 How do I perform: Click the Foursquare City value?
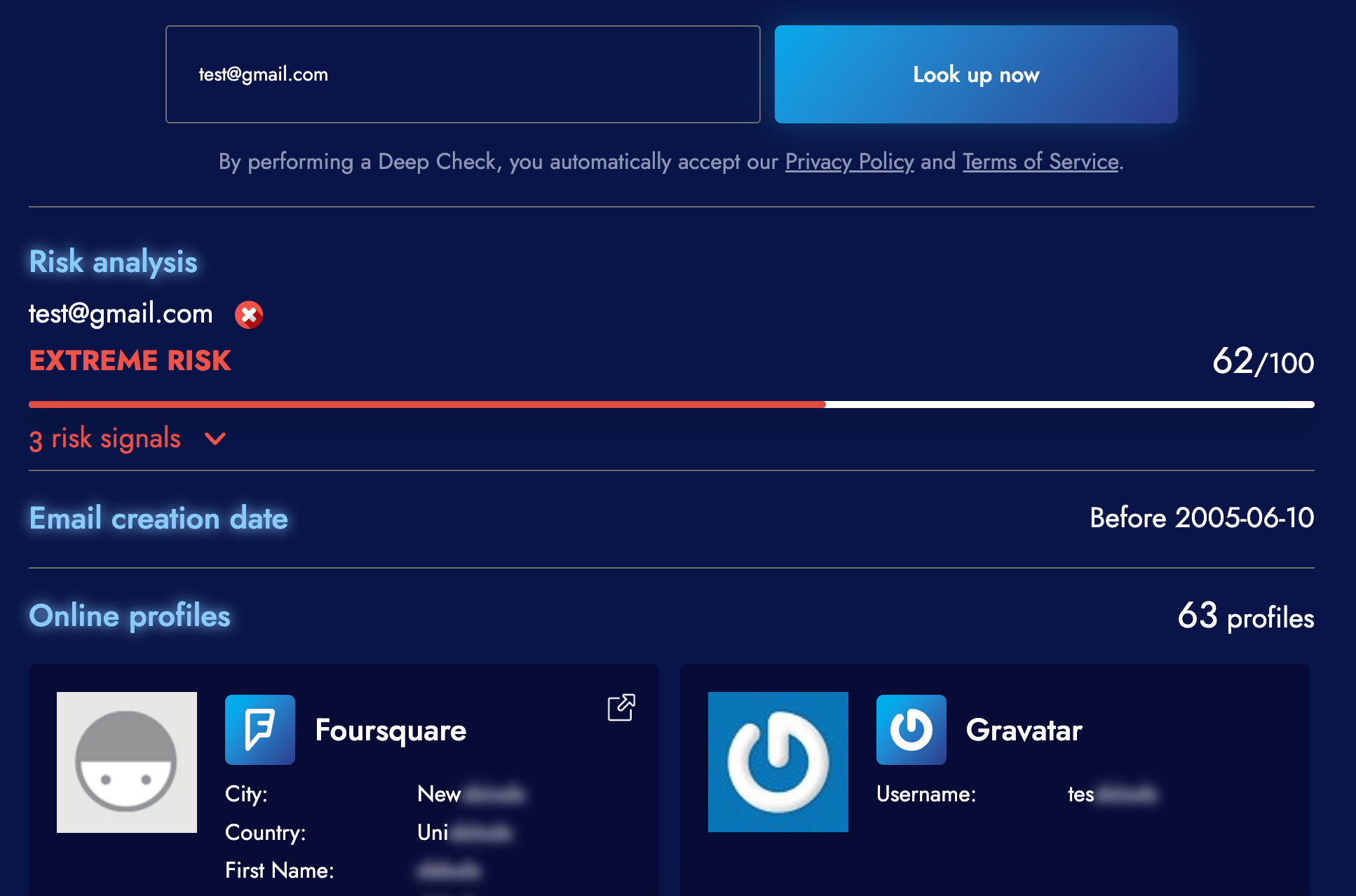[470, 794]
